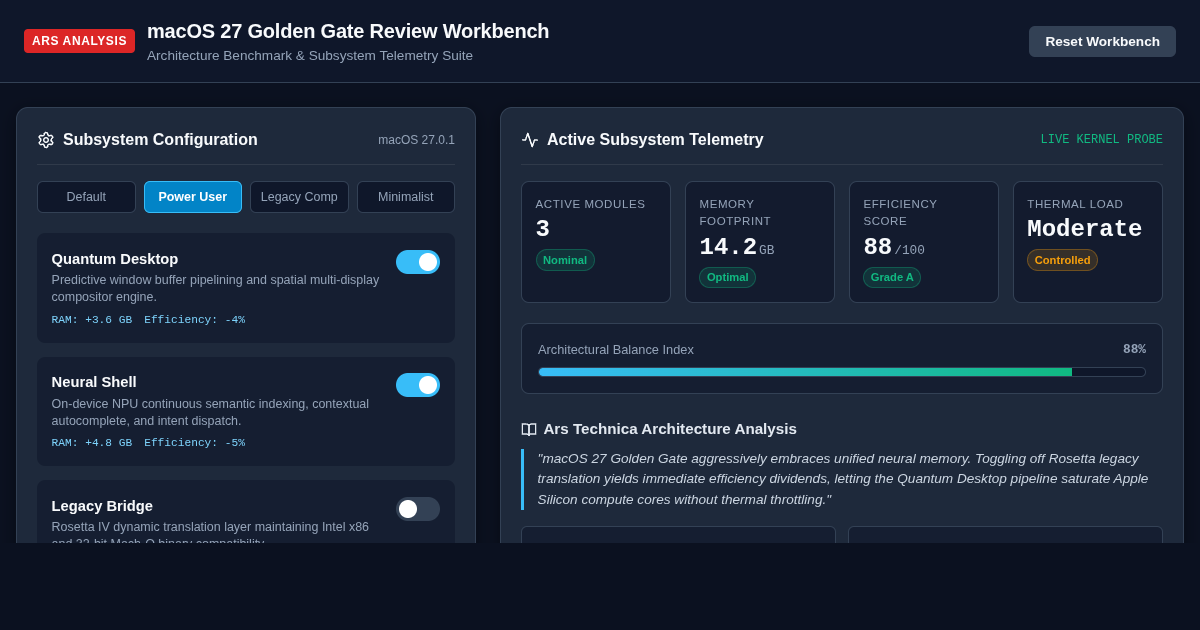Open the Active Modules stat card
The width and height of the screenshot is (1200, 630).
[596, 242]
